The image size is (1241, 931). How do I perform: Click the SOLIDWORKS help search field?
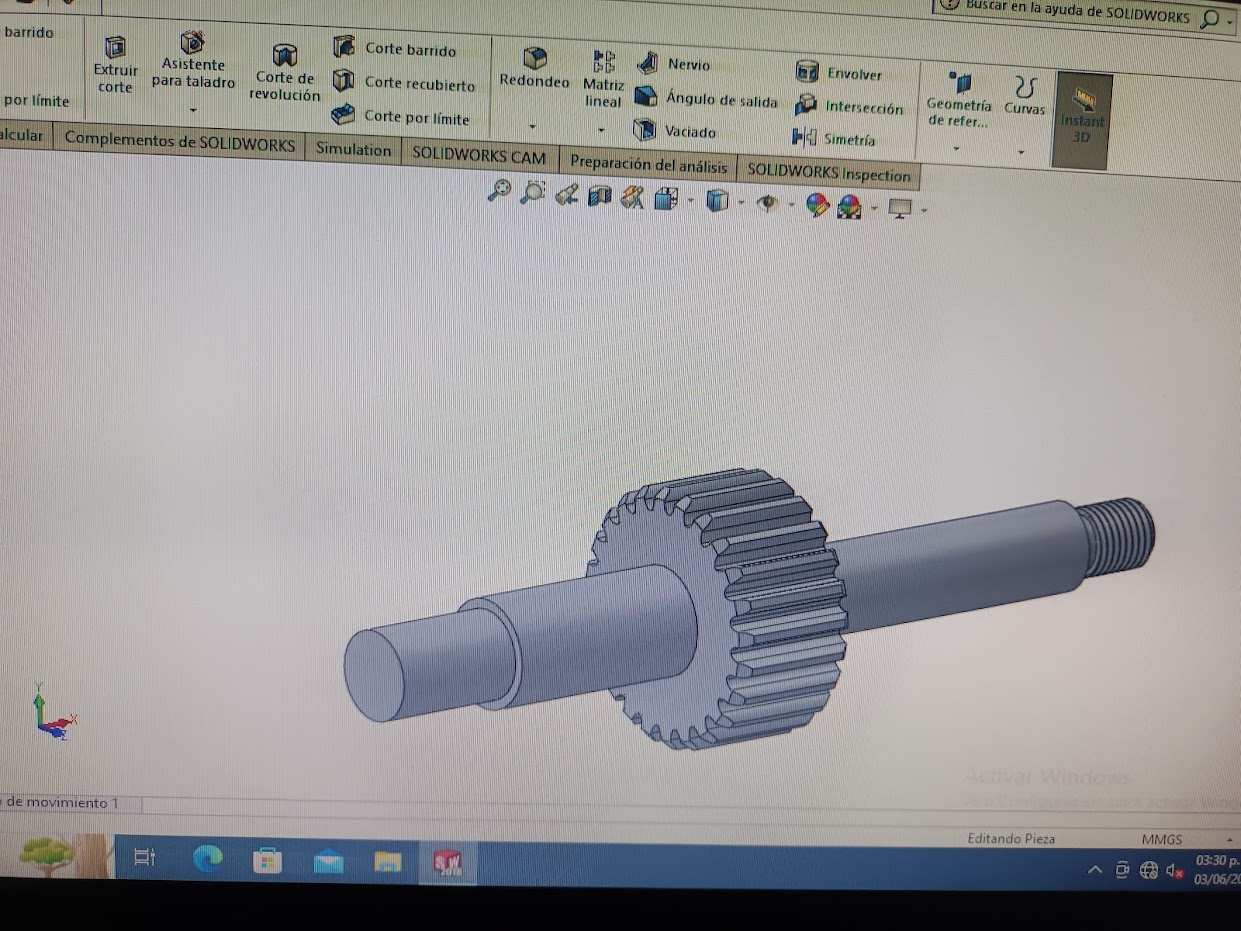(1075, 15)
